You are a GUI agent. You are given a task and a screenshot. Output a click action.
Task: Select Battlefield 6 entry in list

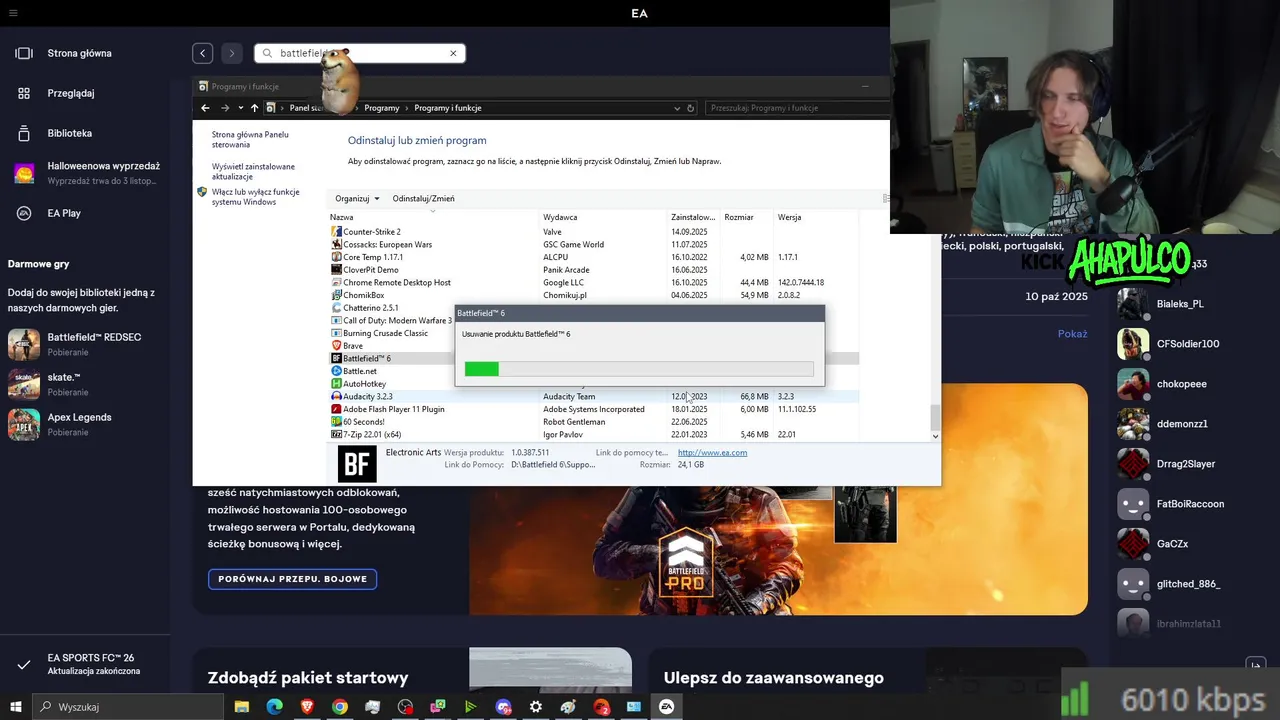pos(392,358)
